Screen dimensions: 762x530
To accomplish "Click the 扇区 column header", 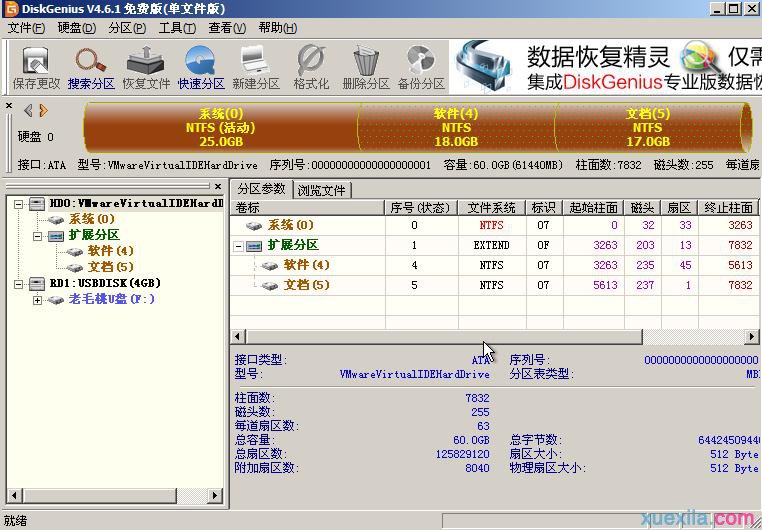I will click(x=679, y=208).
